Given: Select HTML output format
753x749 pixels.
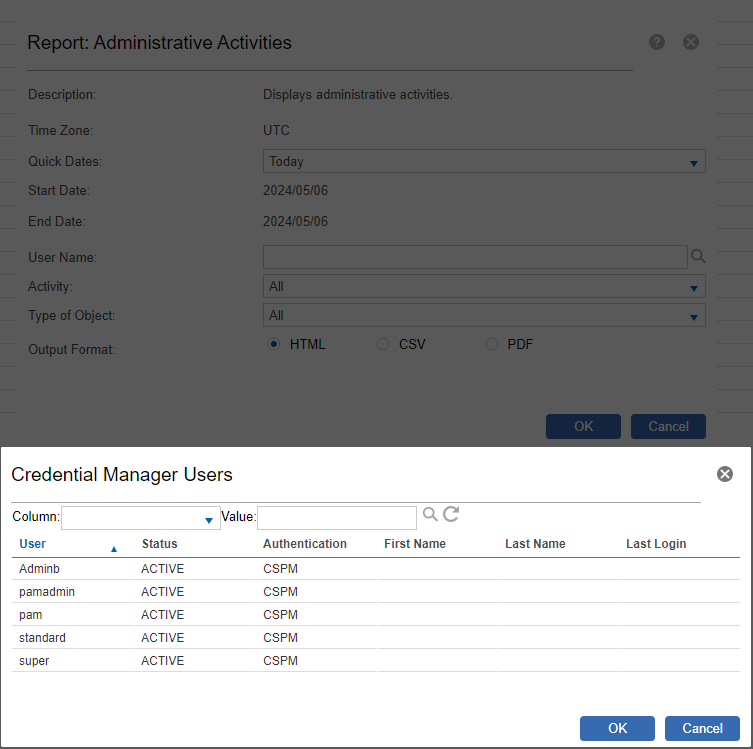Looking at the screenshot, I should click(273, 344).
